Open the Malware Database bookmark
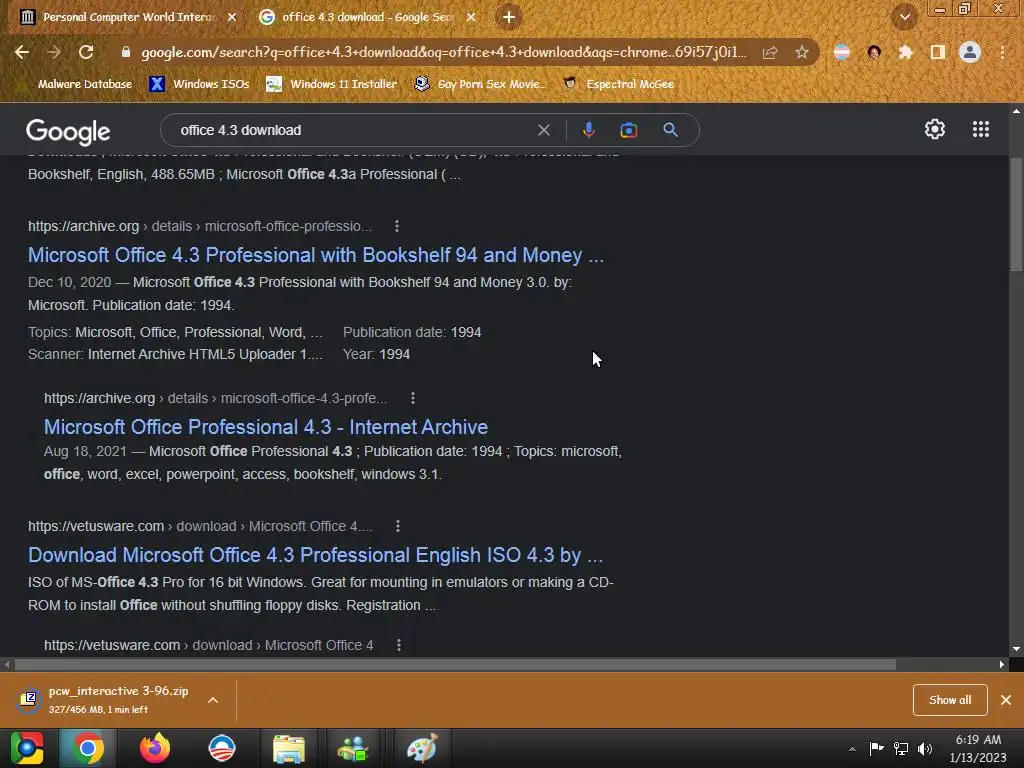 [76, 84]
